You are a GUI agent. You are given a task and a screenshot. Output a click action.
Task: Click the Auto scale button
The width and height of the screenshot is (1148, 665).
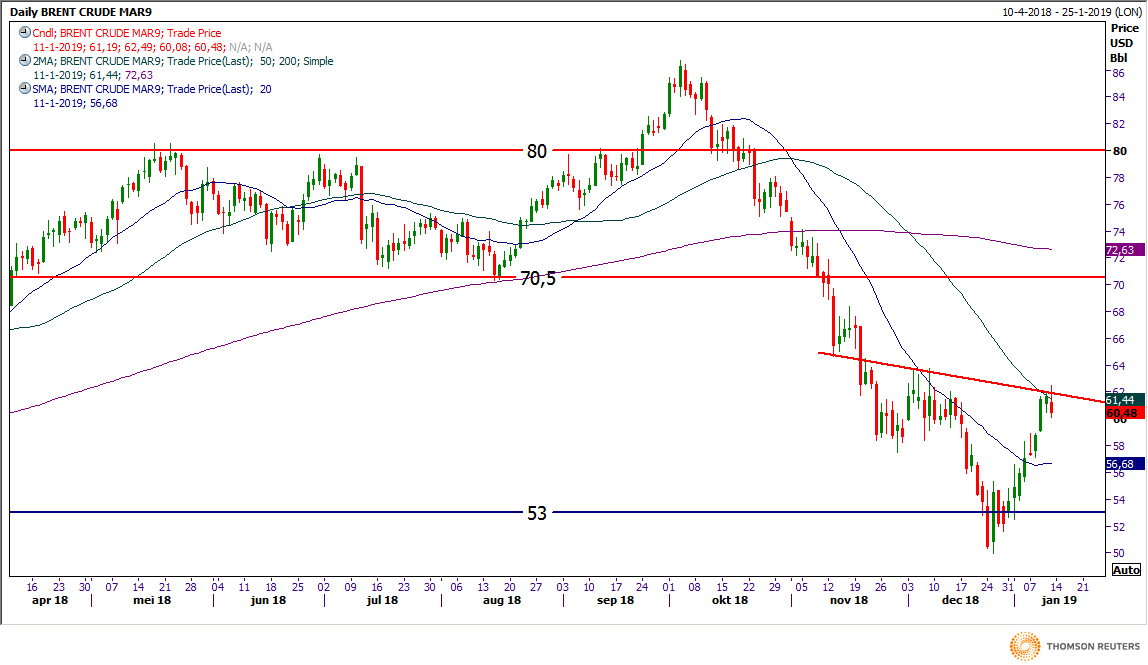pyautogui.click(x=1126, y=570)
